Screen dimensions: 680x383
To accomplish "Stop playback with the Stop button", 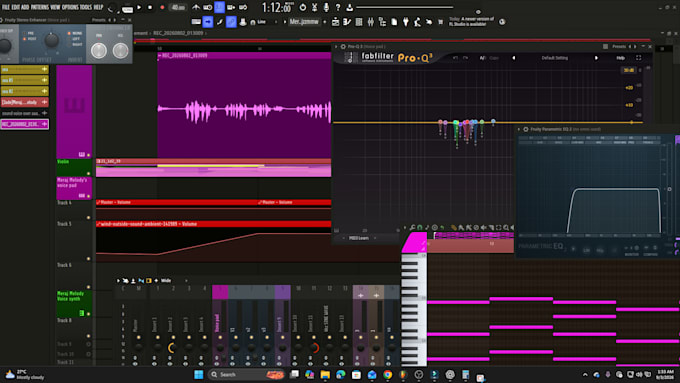I will 150,7.
